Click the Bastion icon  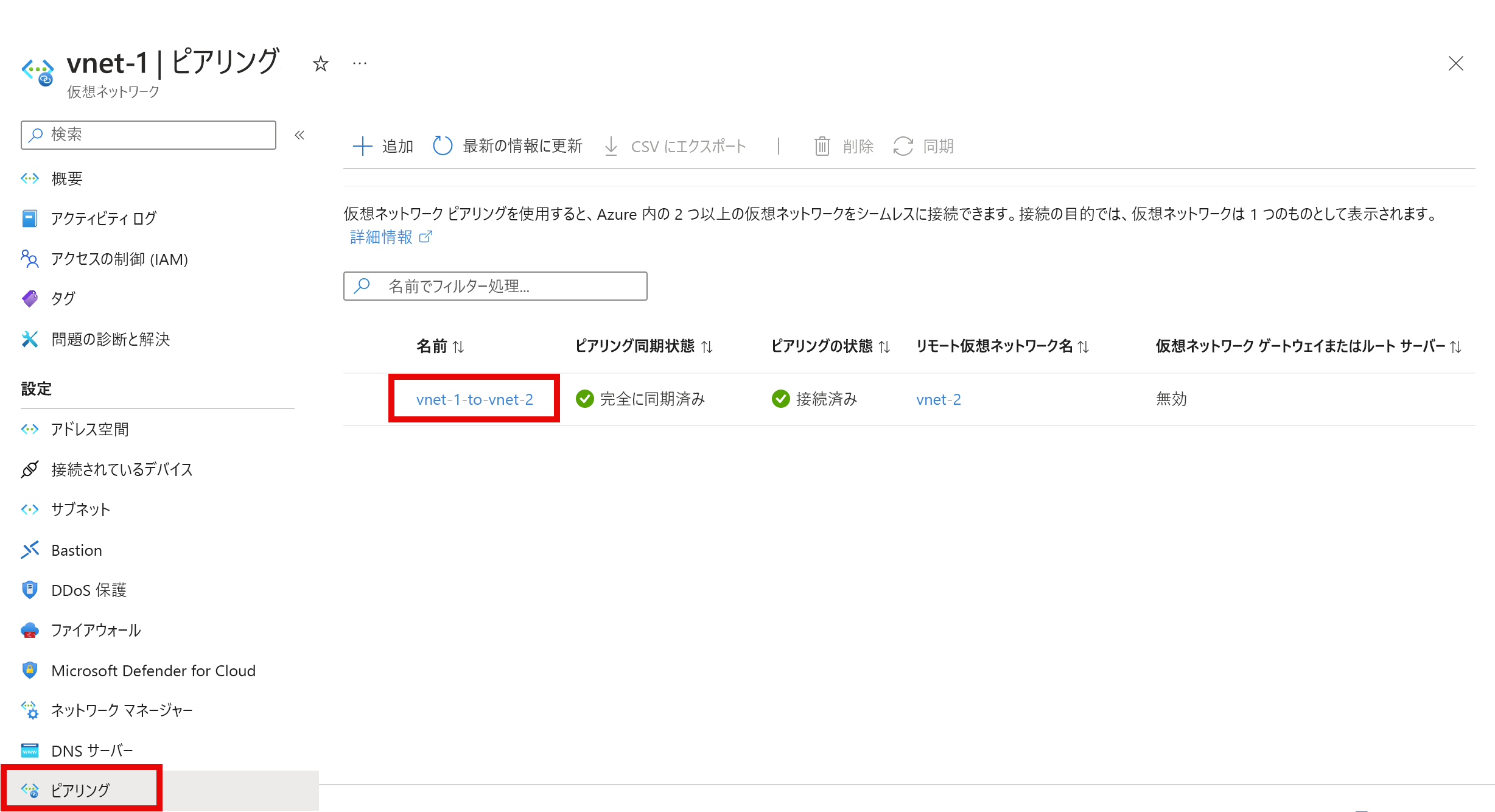[30, 550]
